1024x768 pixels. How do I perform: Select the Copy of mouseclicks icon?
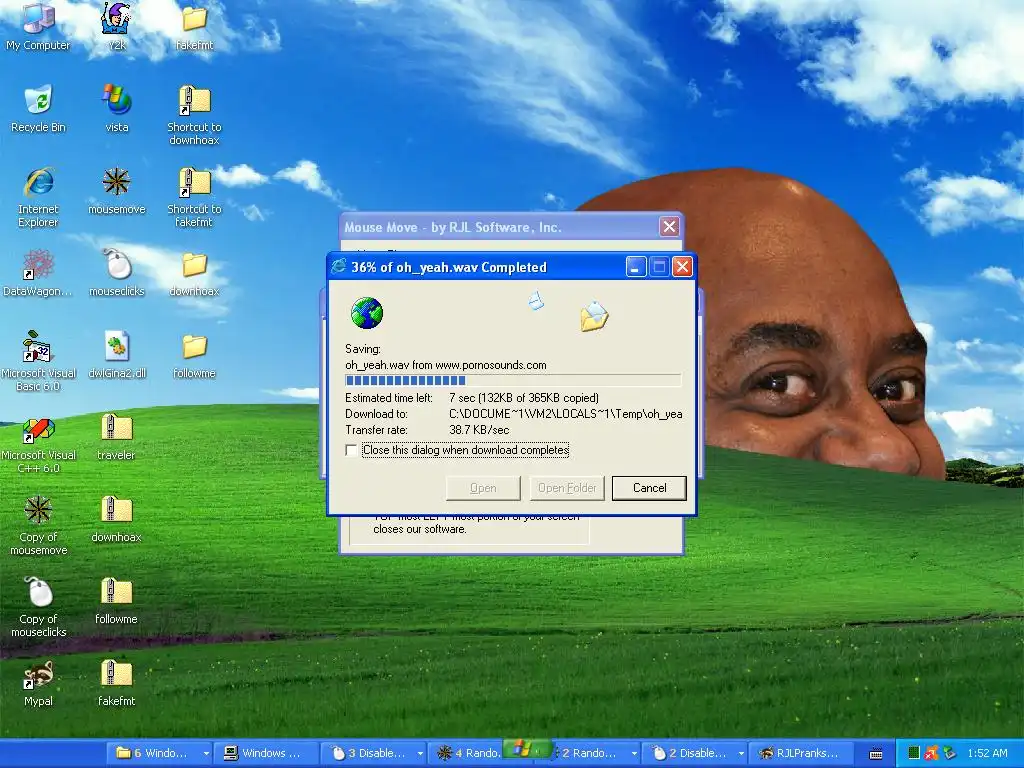(38, 607)
